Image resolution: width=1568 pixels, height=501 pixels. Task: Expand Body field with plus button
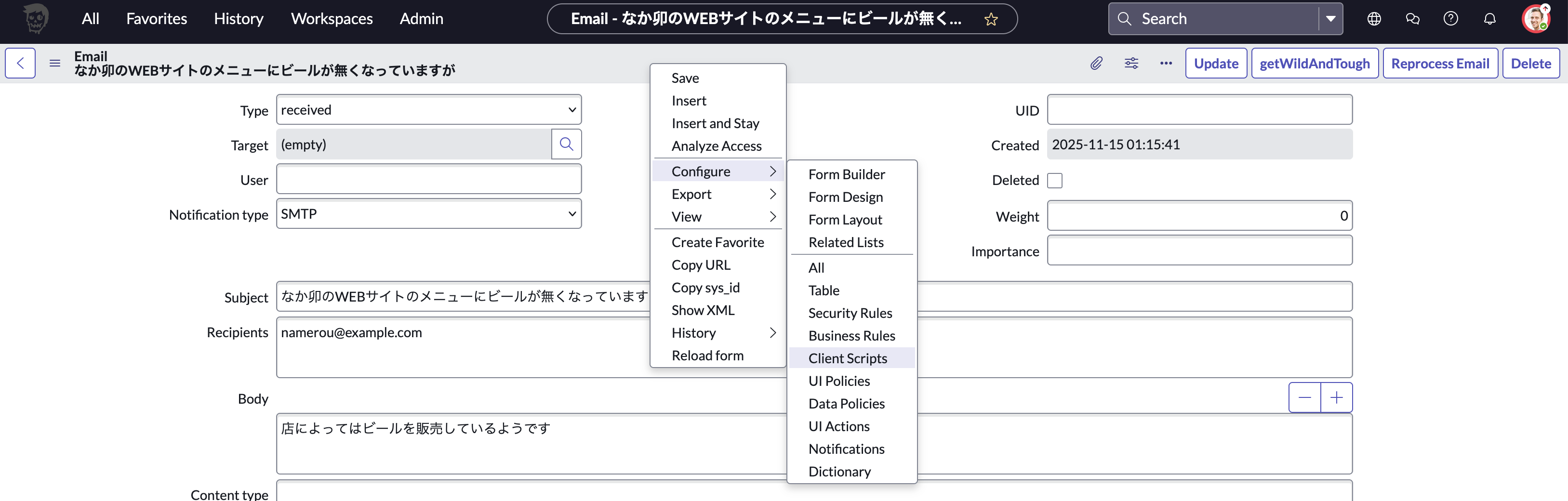click(x=1337, y=397)
